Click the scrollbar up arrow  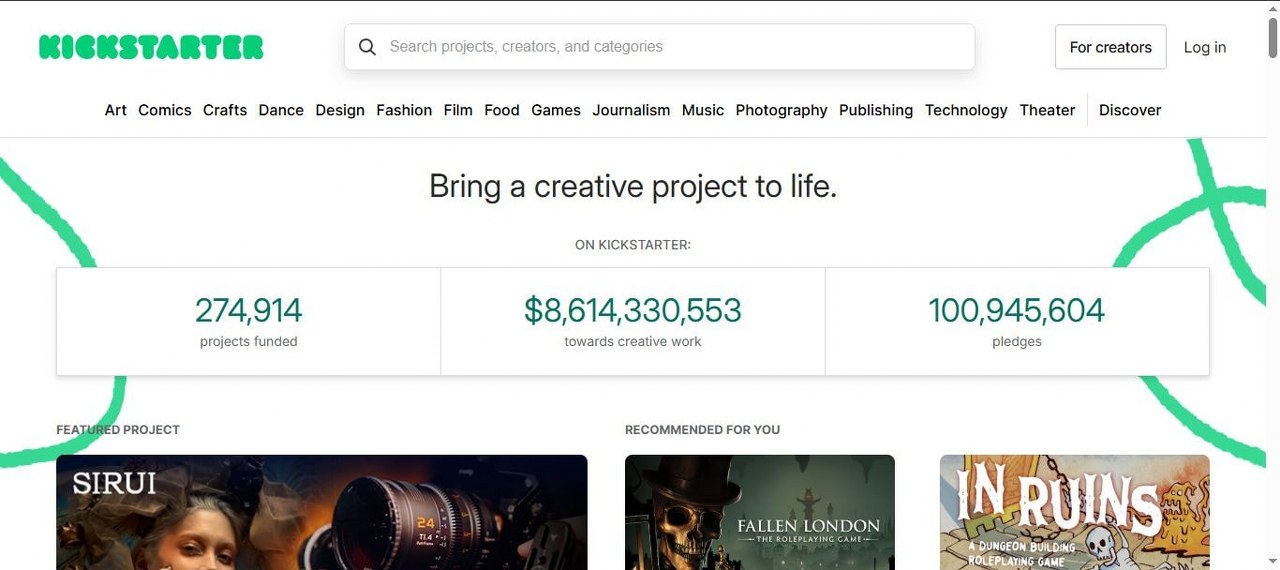click(x=1272, y=8)
